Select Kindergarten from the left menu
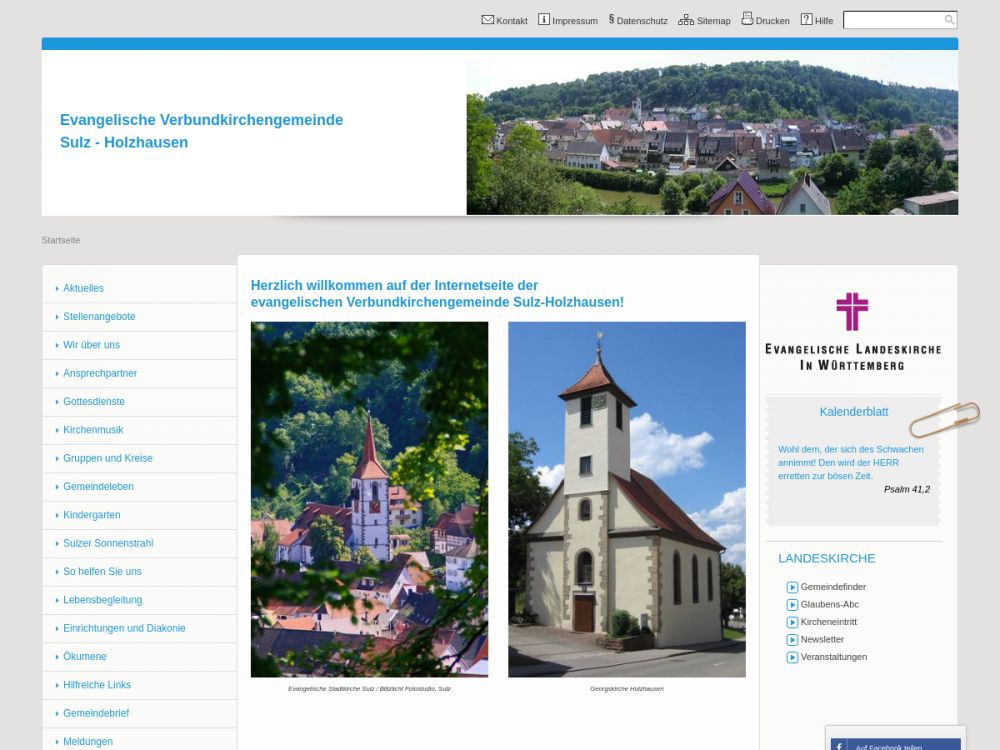 click(x=91, y=515)
